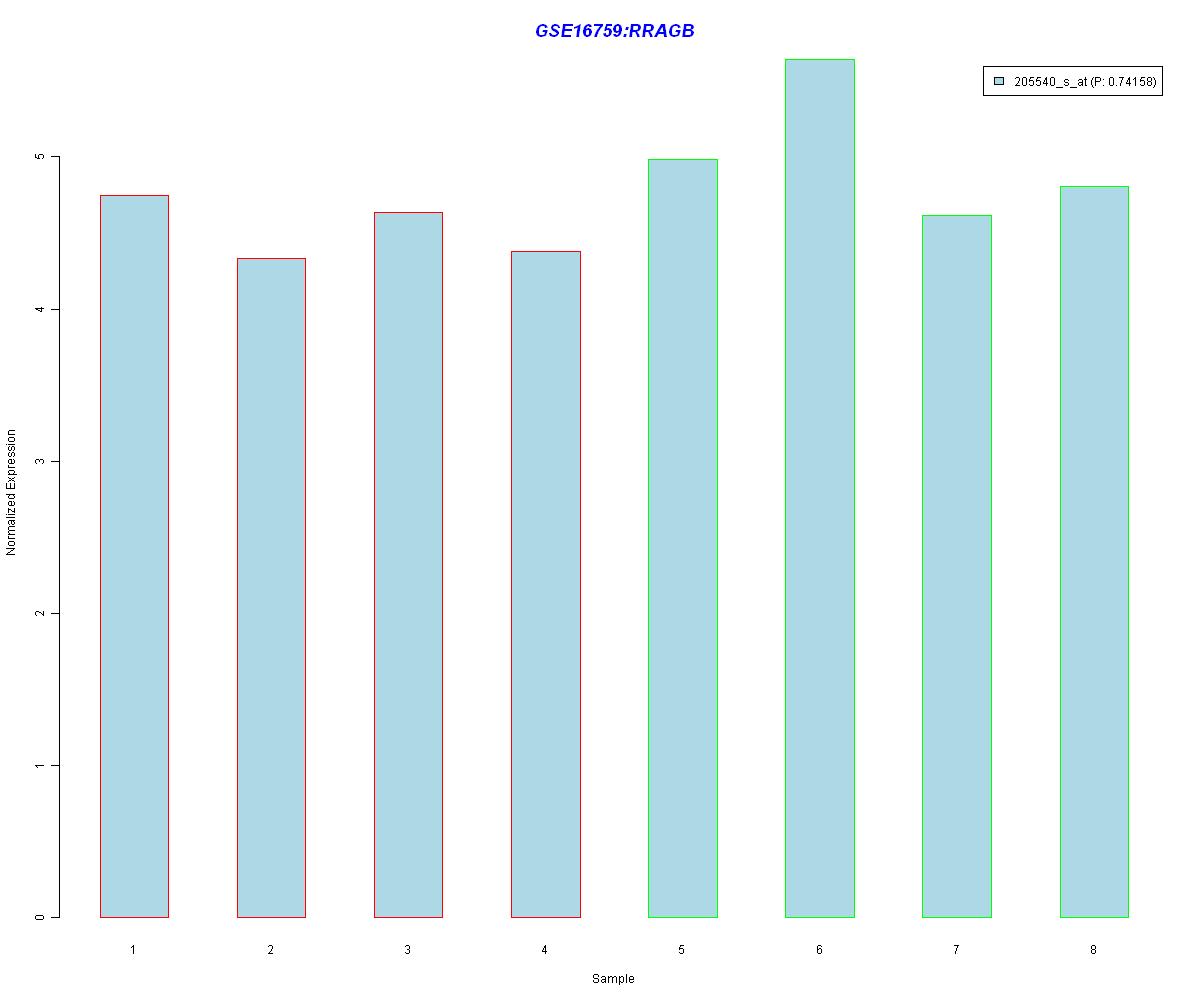Screen dimensions: 1200x1000
Task: Click the x-axis label 4
Action: [x=545, y=949]
